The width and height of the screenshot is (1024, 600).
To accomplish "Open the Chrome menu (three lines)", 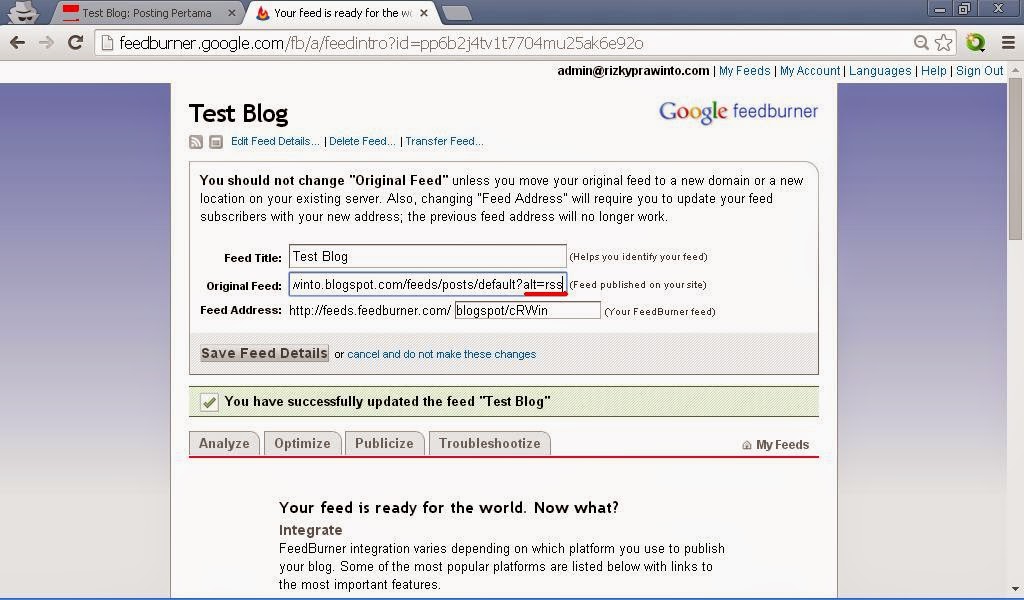I will [1008, 43].
